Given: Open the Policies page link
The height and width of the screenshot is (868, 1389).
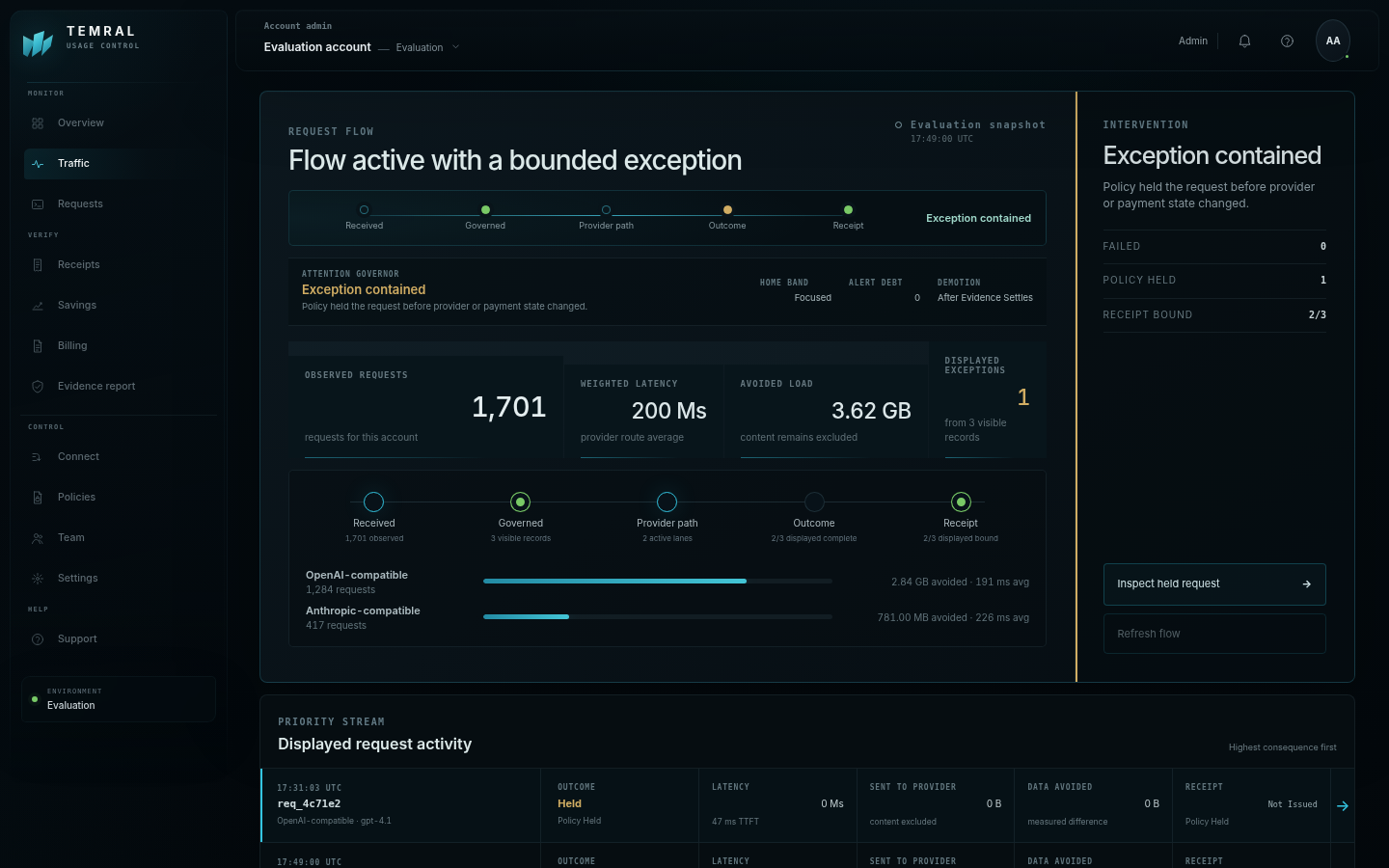Looking at the screenshot, I should click(x=120, y=498).
